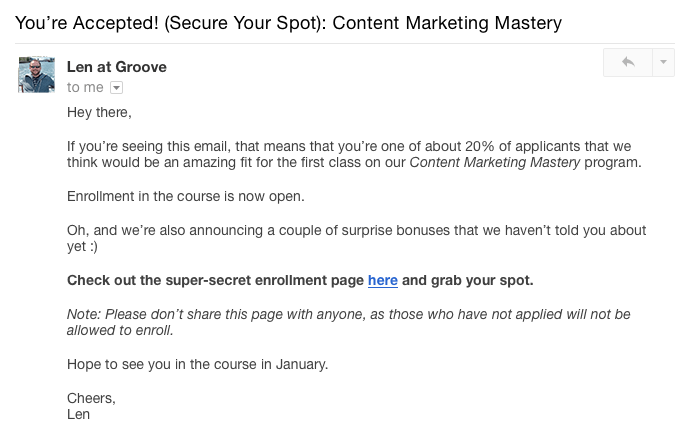The image size is (690, 436).
Task: Click the reply arrow icon
Action: point(628,62)
